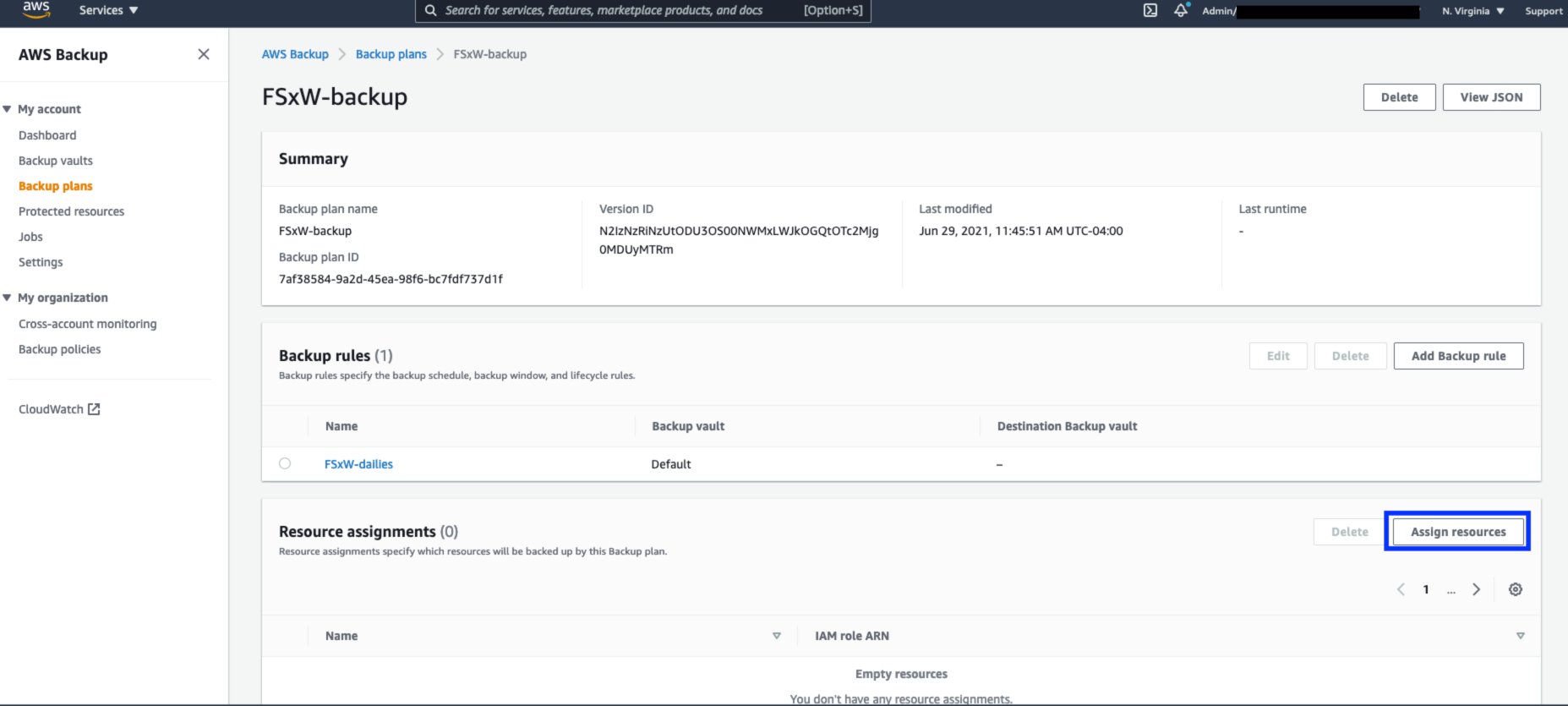Launch CloudShell from the top bar icon

coord(1150,10)
